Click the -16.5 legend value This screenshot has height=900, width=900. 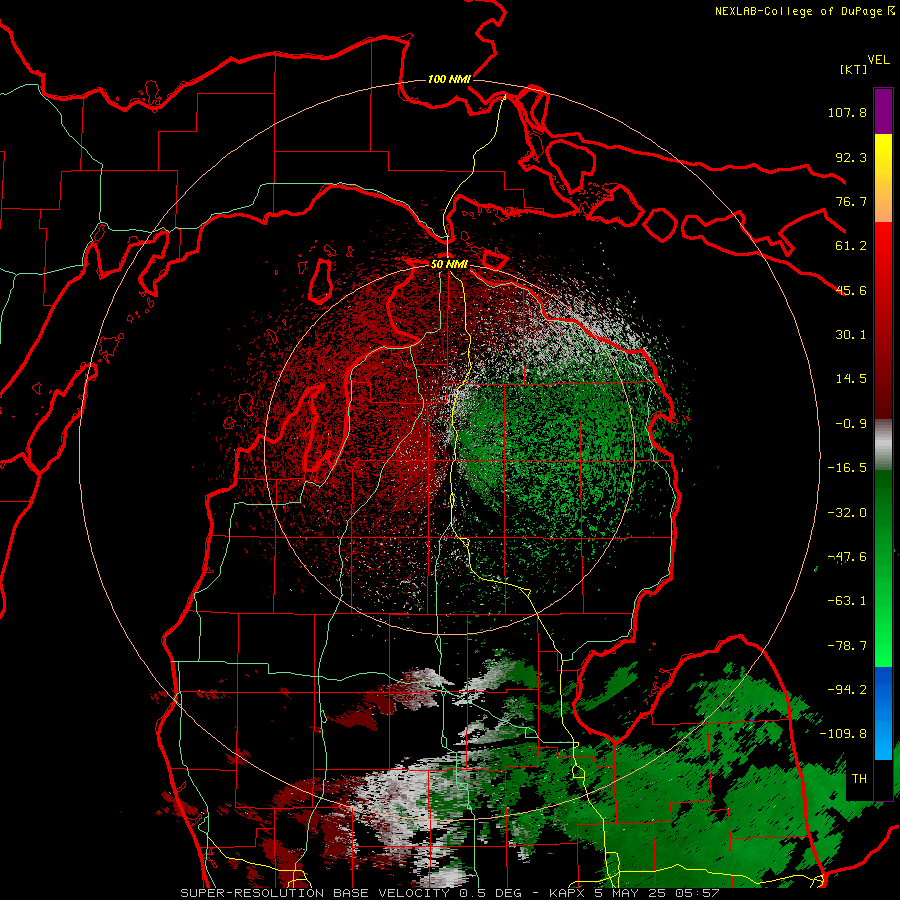coord(847,468)
